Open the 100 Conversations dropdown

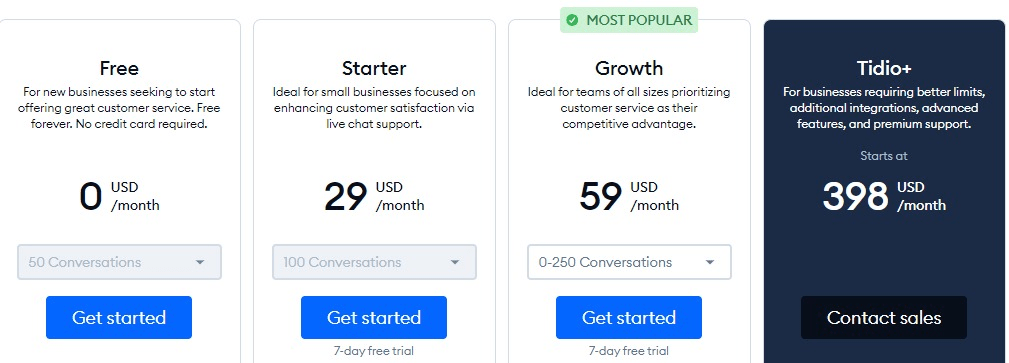click(x=375, y=262)
